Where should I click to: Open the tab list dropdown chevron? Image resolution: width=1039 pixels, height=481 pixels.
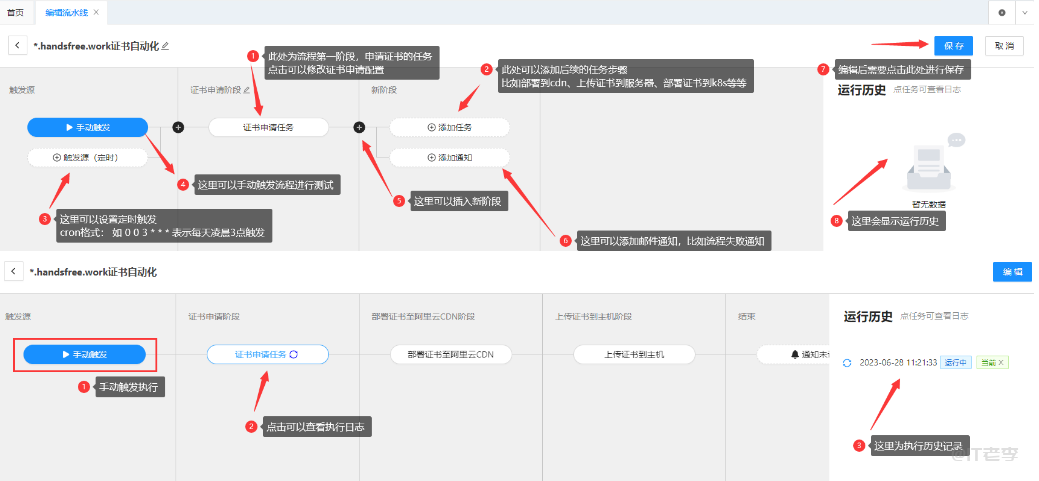point(1025,12)
